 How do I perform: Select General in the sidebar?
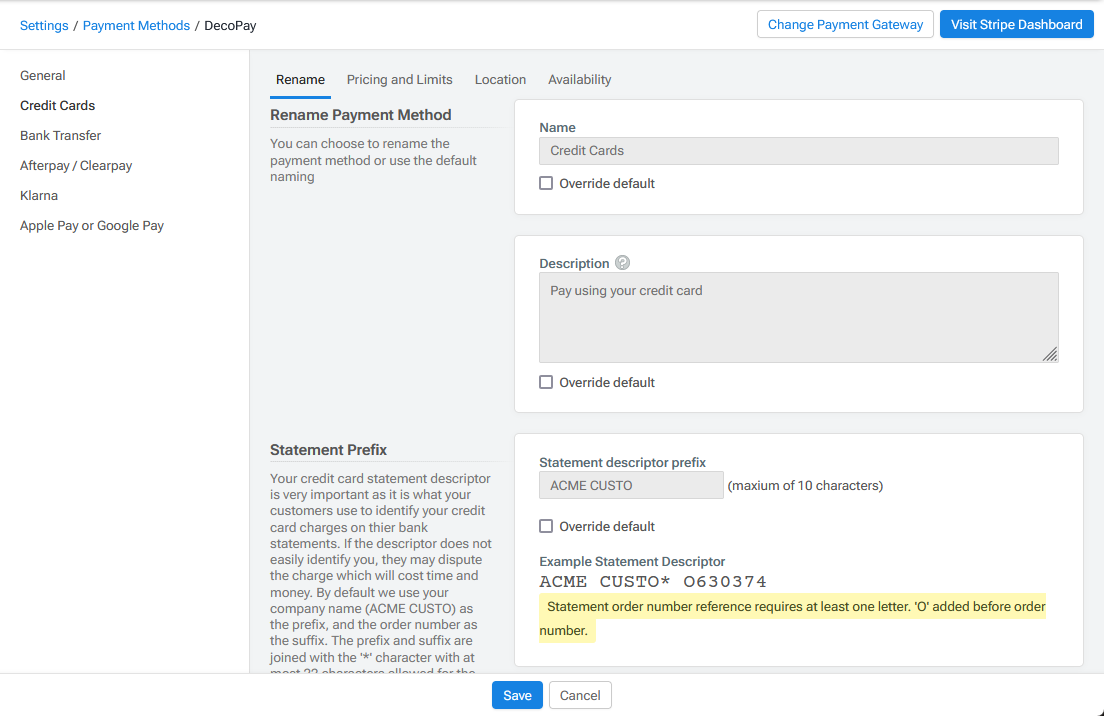43,75
